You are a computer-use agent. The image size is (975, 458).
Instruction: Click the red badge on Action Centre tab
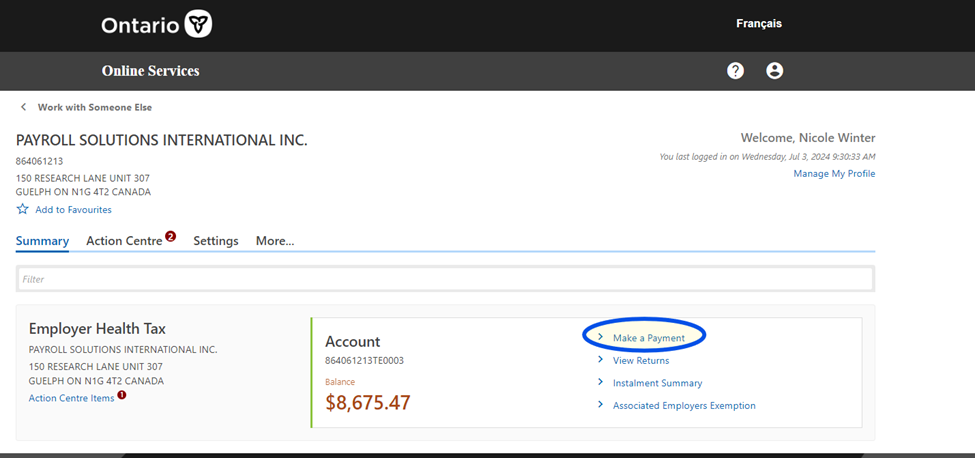click(170, 237)
